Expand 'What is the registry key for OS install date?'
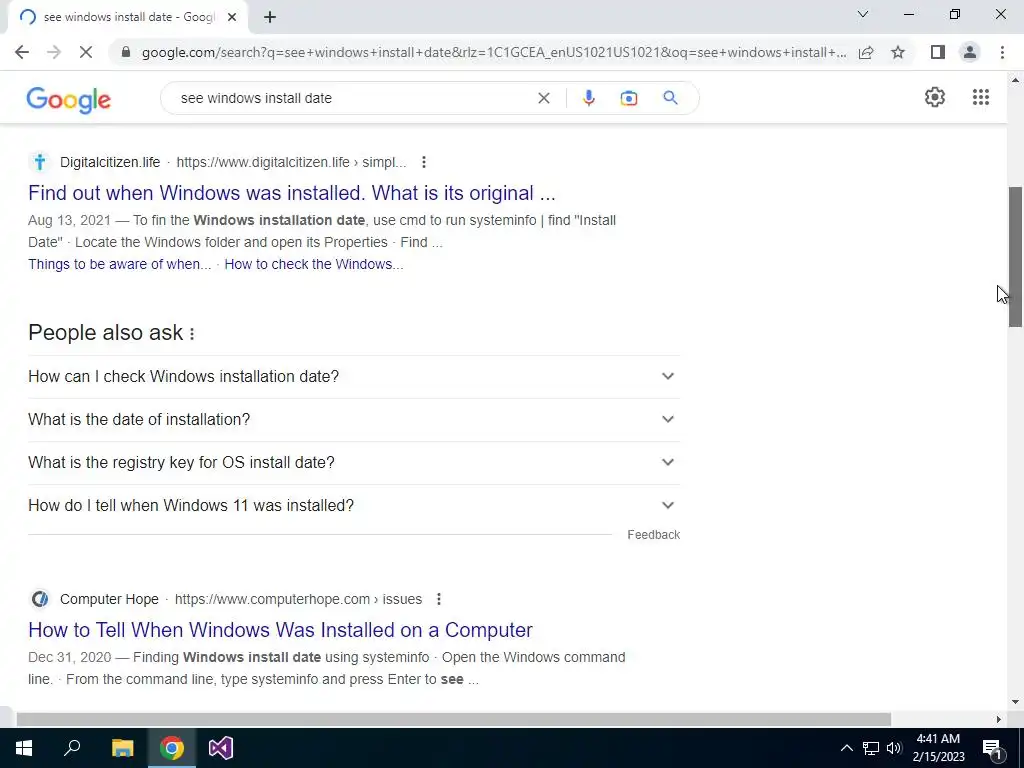The width and height of the screenshot is (1024, 768). [x=354, y=462]
